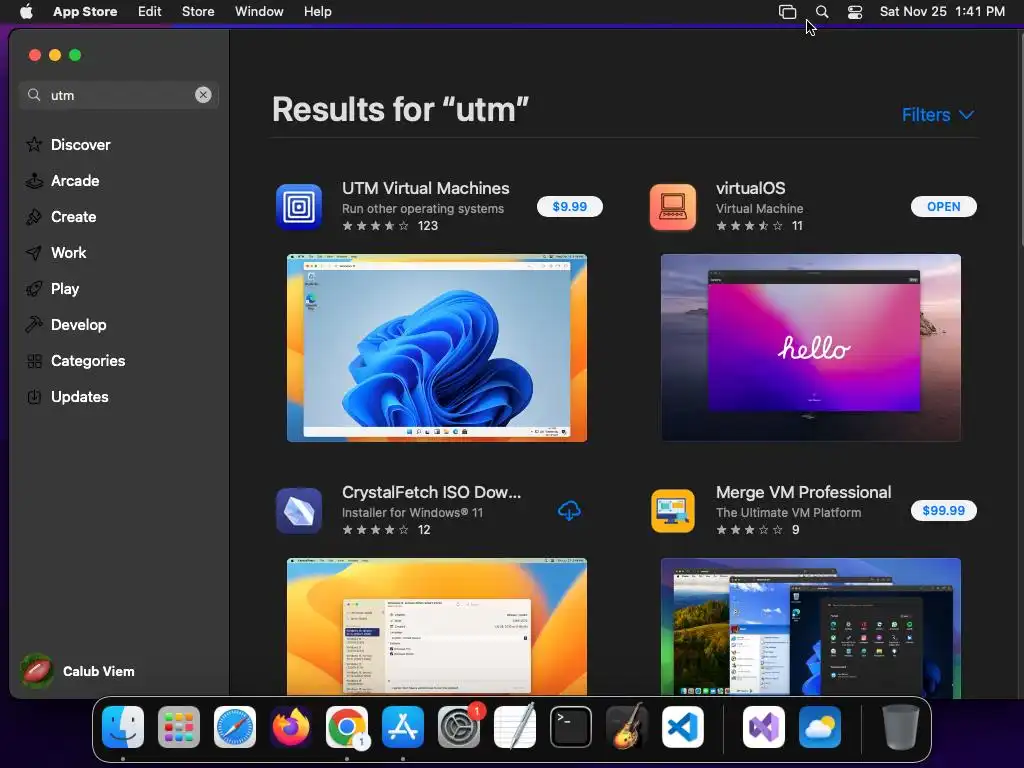Image resolution: width=1024 pixels, height=768 pixels.
Task: Open the Apple menu
Action: [x=26, y=12]
